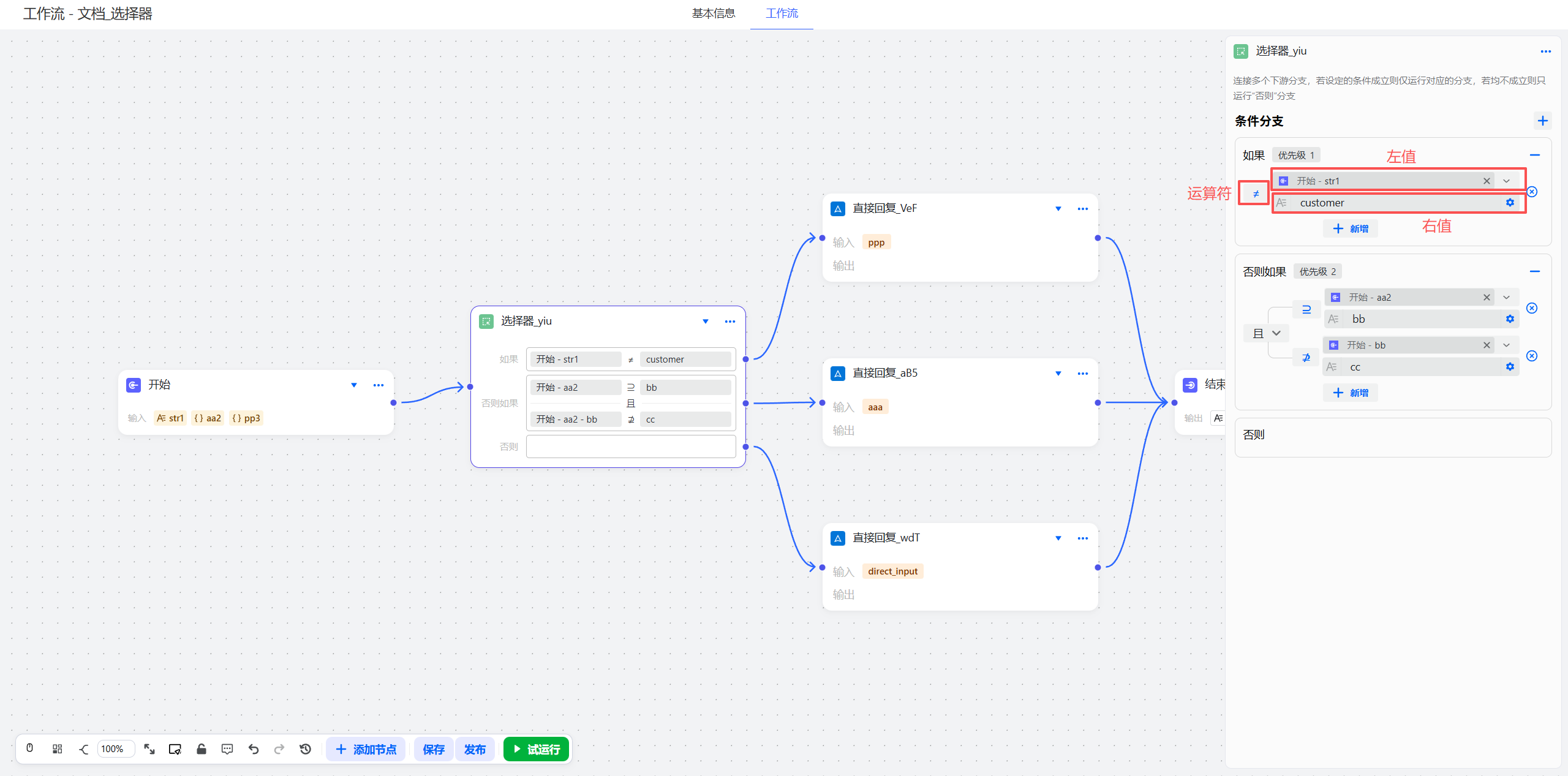Switch to the 基本信息 tab
This screenshot has height=776, width=1568.
coord(714,13)
